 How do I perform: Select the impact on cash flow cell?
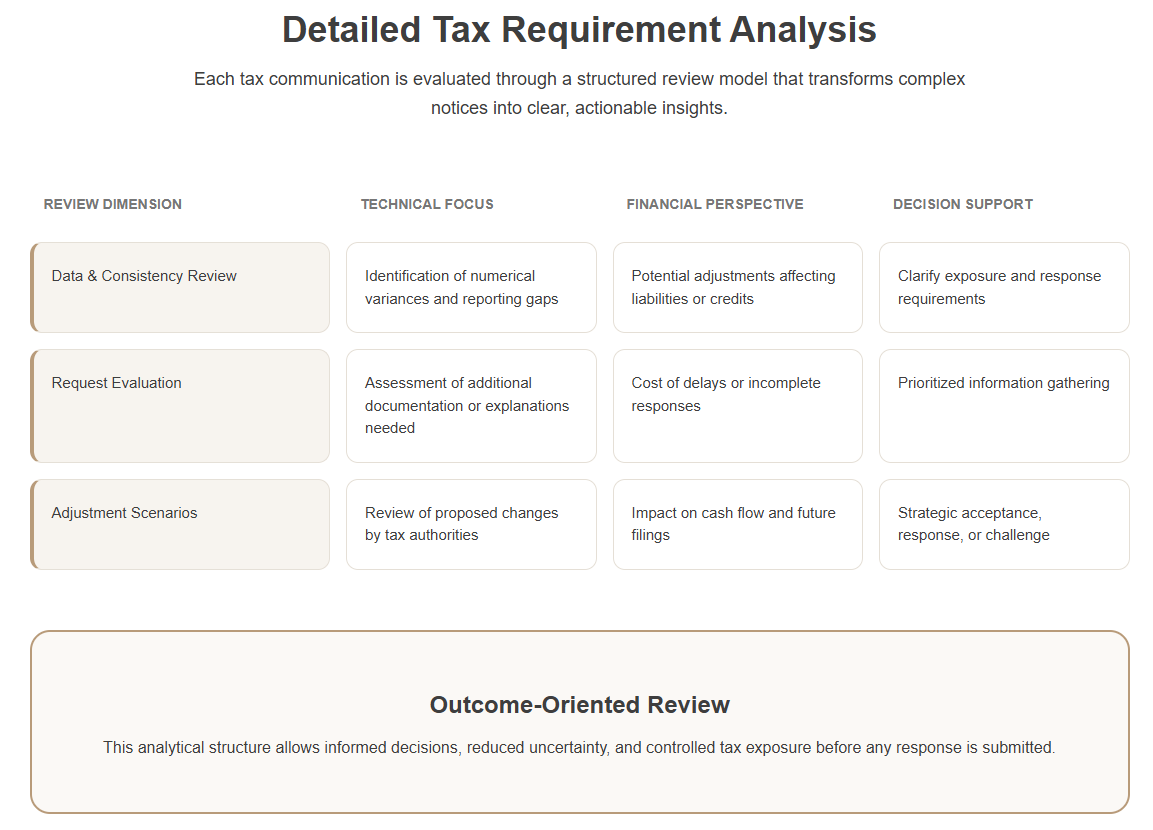(x=737, y=524)
